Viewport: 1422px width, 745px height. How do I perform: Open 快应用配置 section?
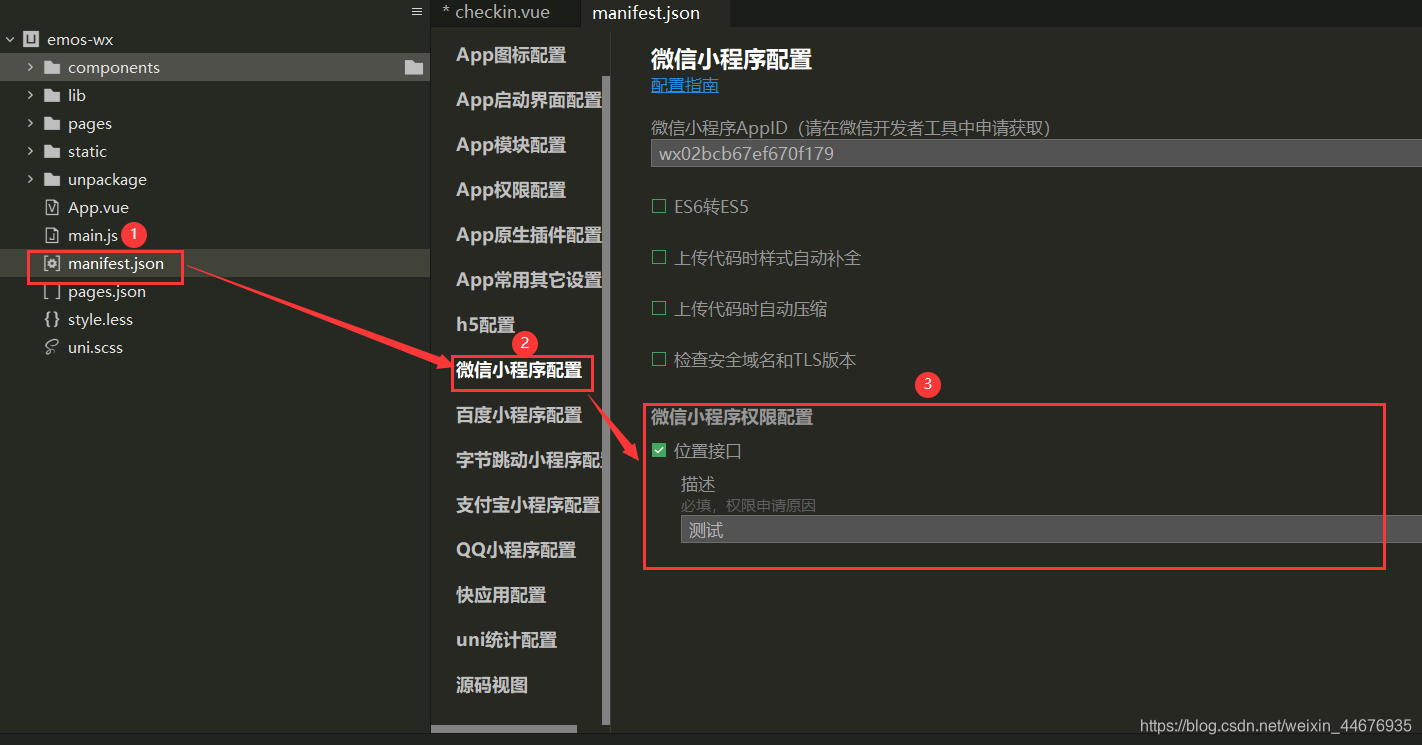(501, 595)
